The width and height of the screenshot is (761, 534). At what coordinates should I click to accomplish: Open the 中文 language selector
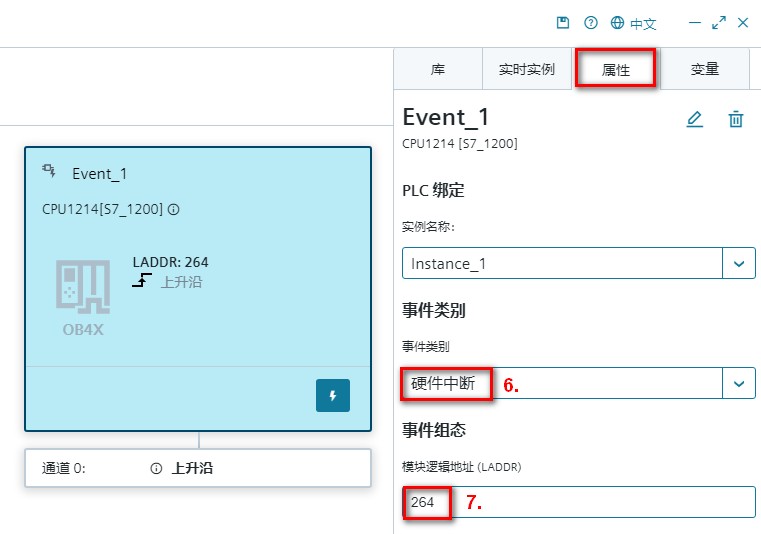[x=643, y=24]
